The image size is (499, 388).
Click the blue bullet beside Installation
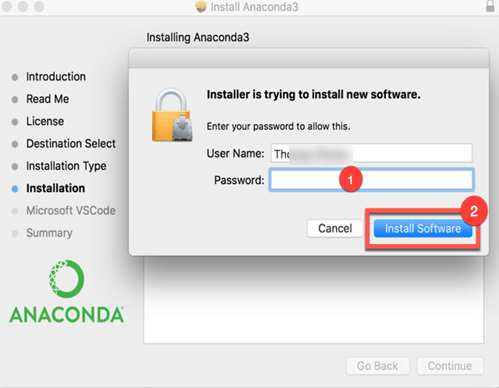point(15,189)
